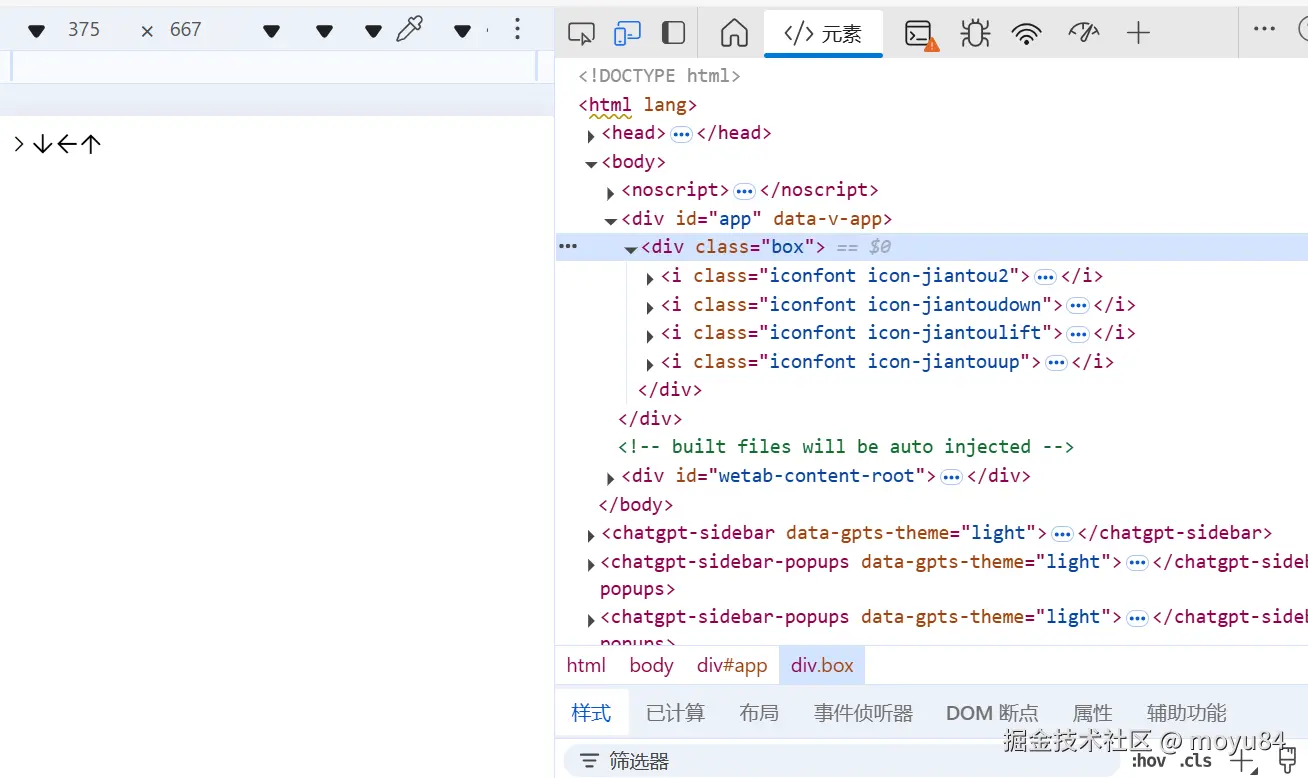Open the Sources bug icon tool
This screenshot has height=778, width=1308.
(975, 33)
